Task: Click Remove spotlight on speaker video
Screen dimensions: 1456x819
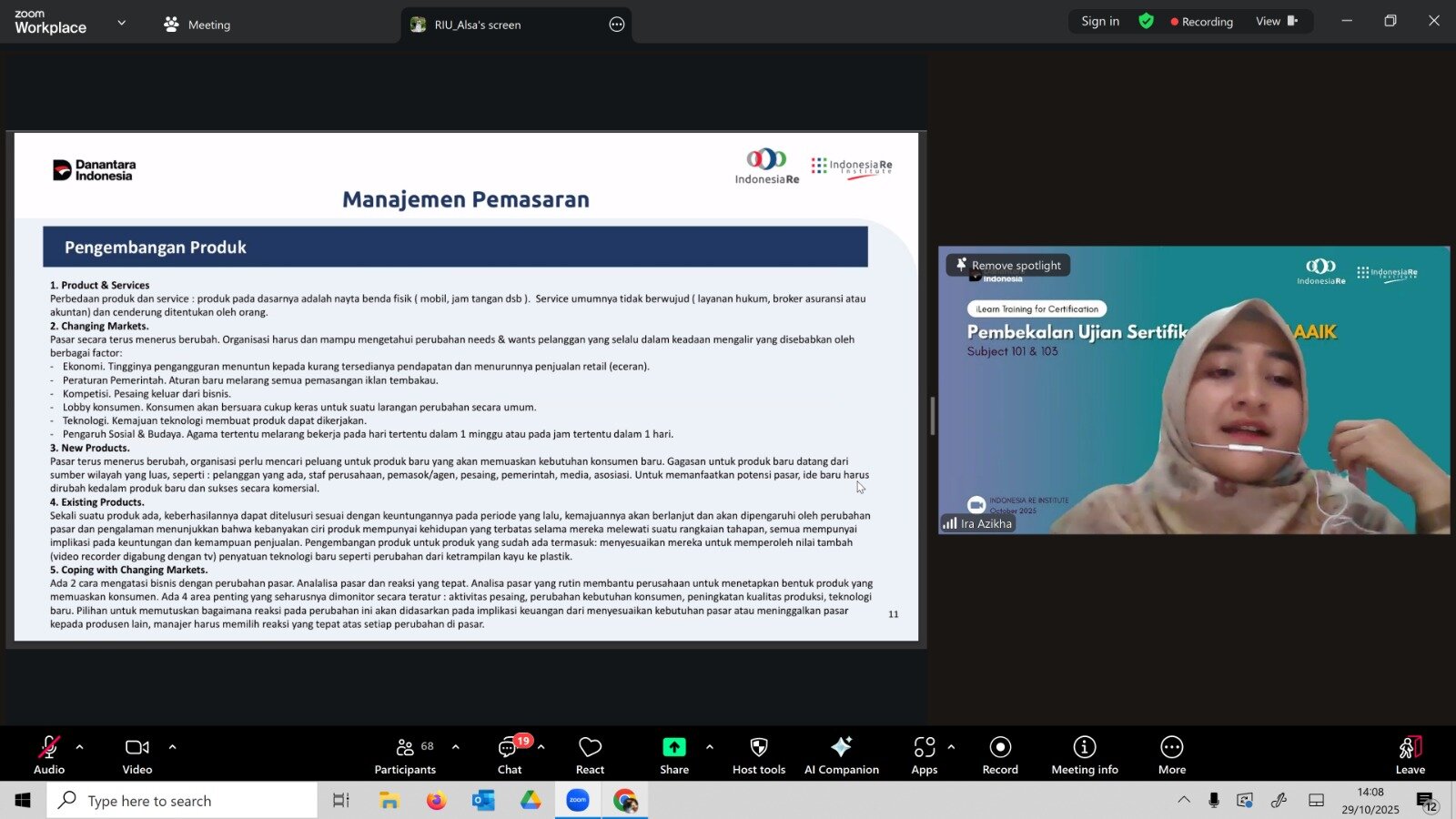Action: coord(1008,265)
